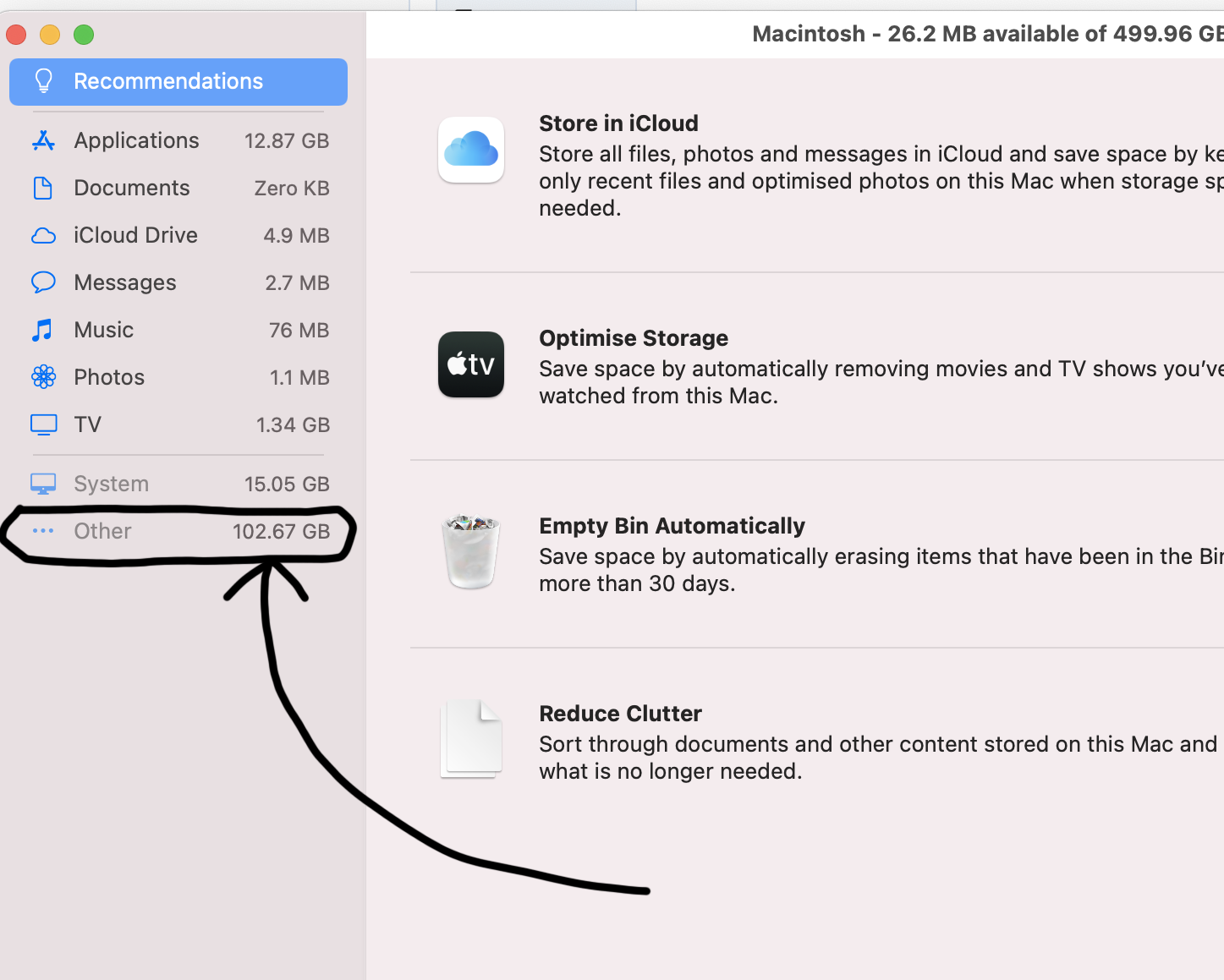
Task: Click the Store in iCloud heading
Action: coord(619,123)
